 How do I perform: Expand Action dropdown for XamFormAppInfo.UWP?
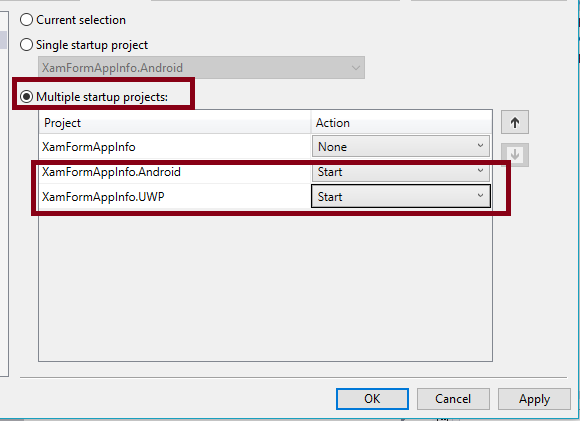point(401,196)
